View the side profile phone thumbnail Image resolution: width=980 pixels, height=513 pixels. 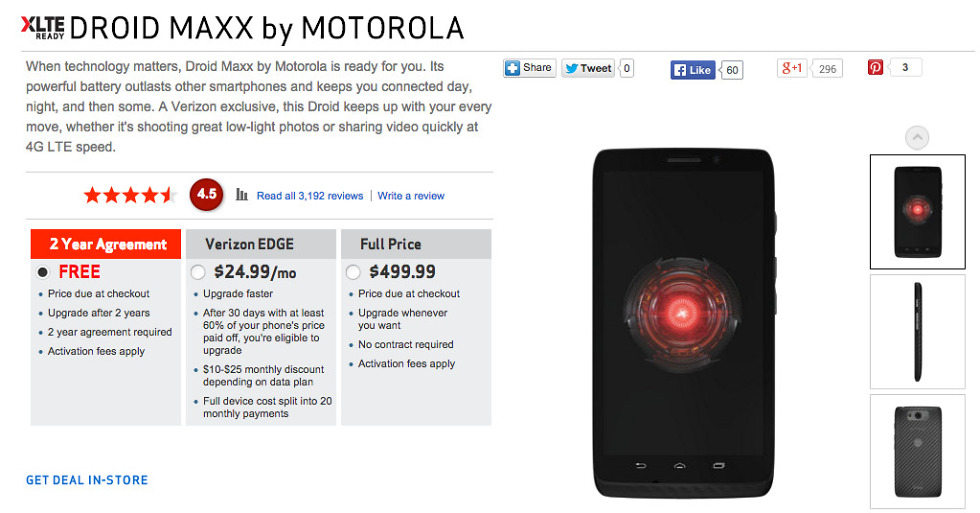coord(917,331)
